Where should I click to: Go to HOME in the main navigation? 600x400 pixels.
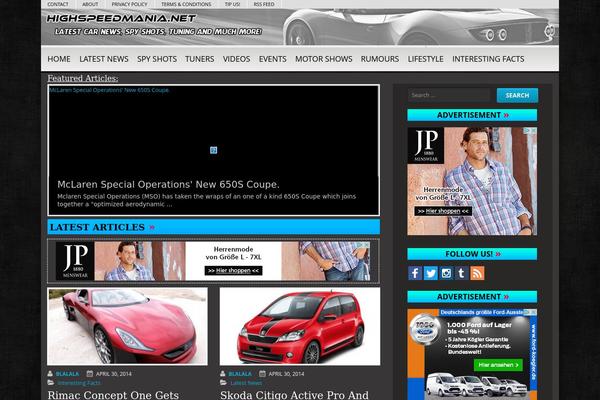(x=59, y=59)
